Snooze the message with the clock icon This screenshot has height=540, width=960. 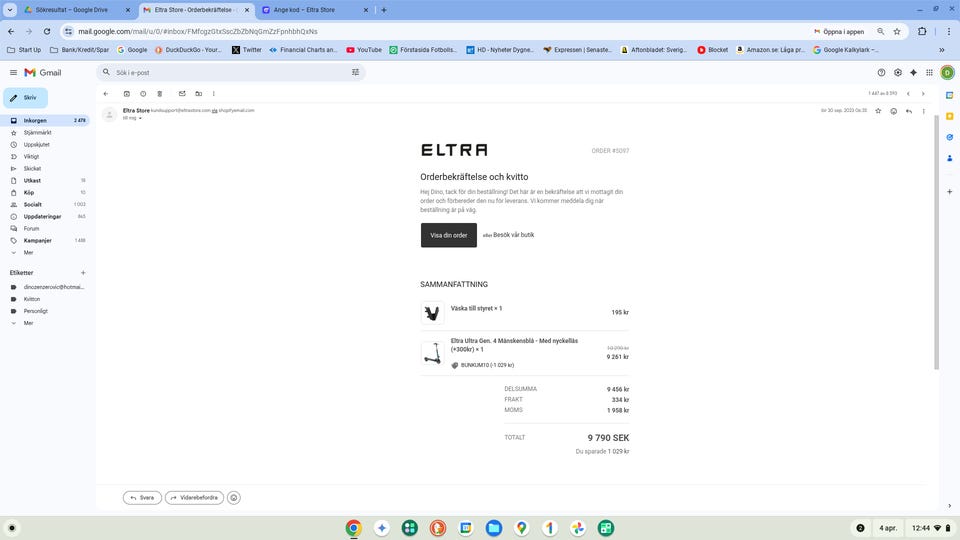tap(143, 94)
